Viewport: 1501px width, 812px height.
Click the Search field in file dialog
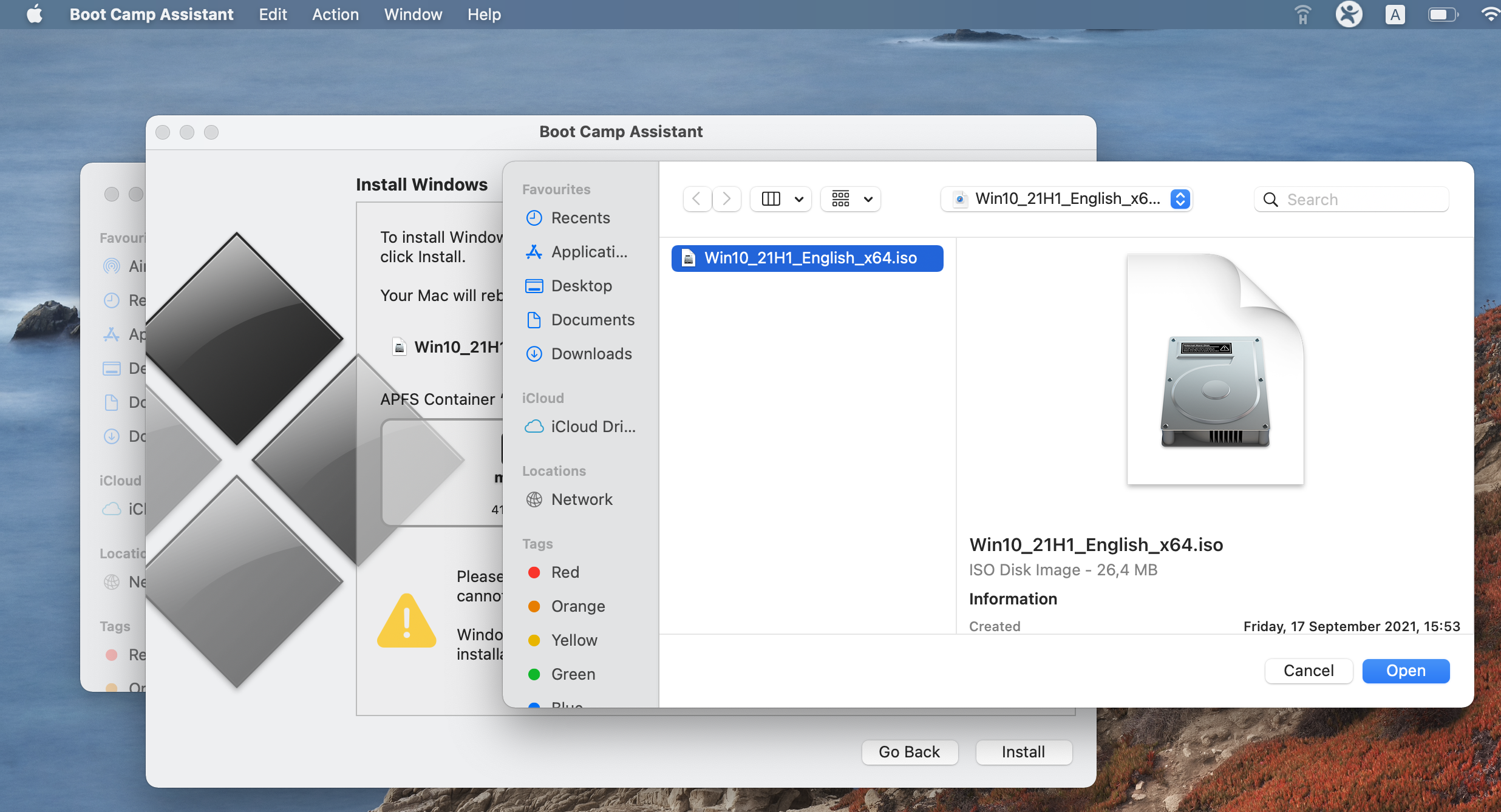click(x=1352, y=200)
